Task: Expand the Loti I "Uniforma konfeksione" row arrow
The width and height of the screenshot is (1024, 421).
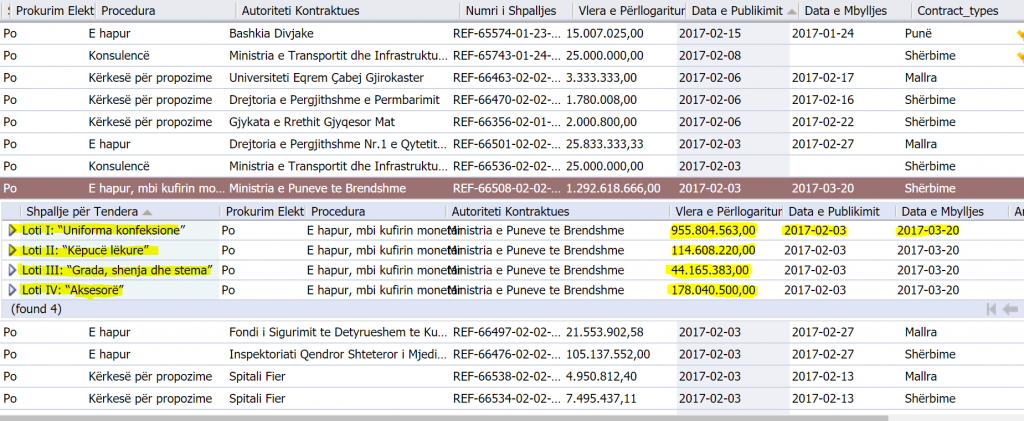Action: point(13,230)
